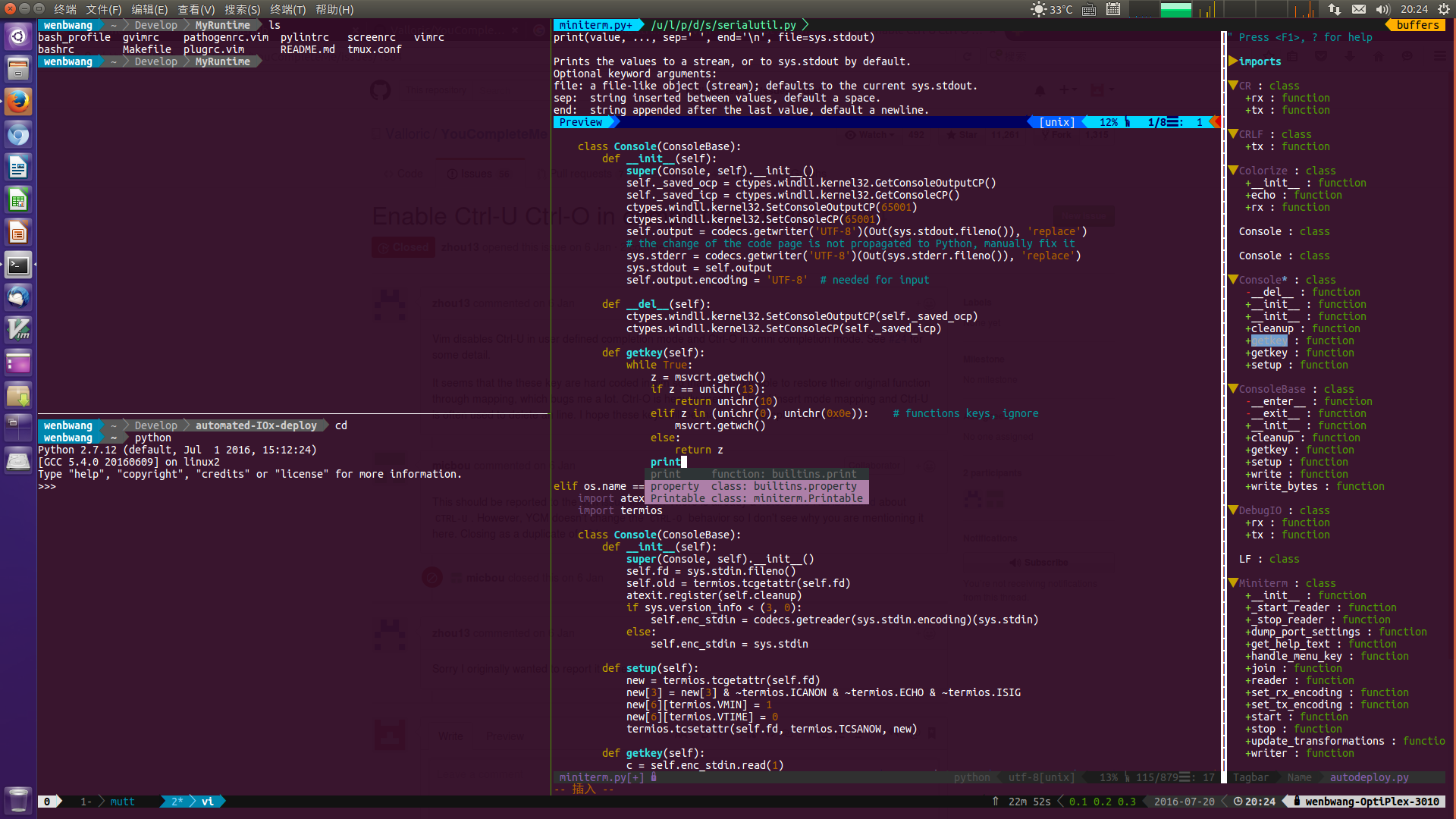Select Printable completion in popup menu

pos(756,498)
